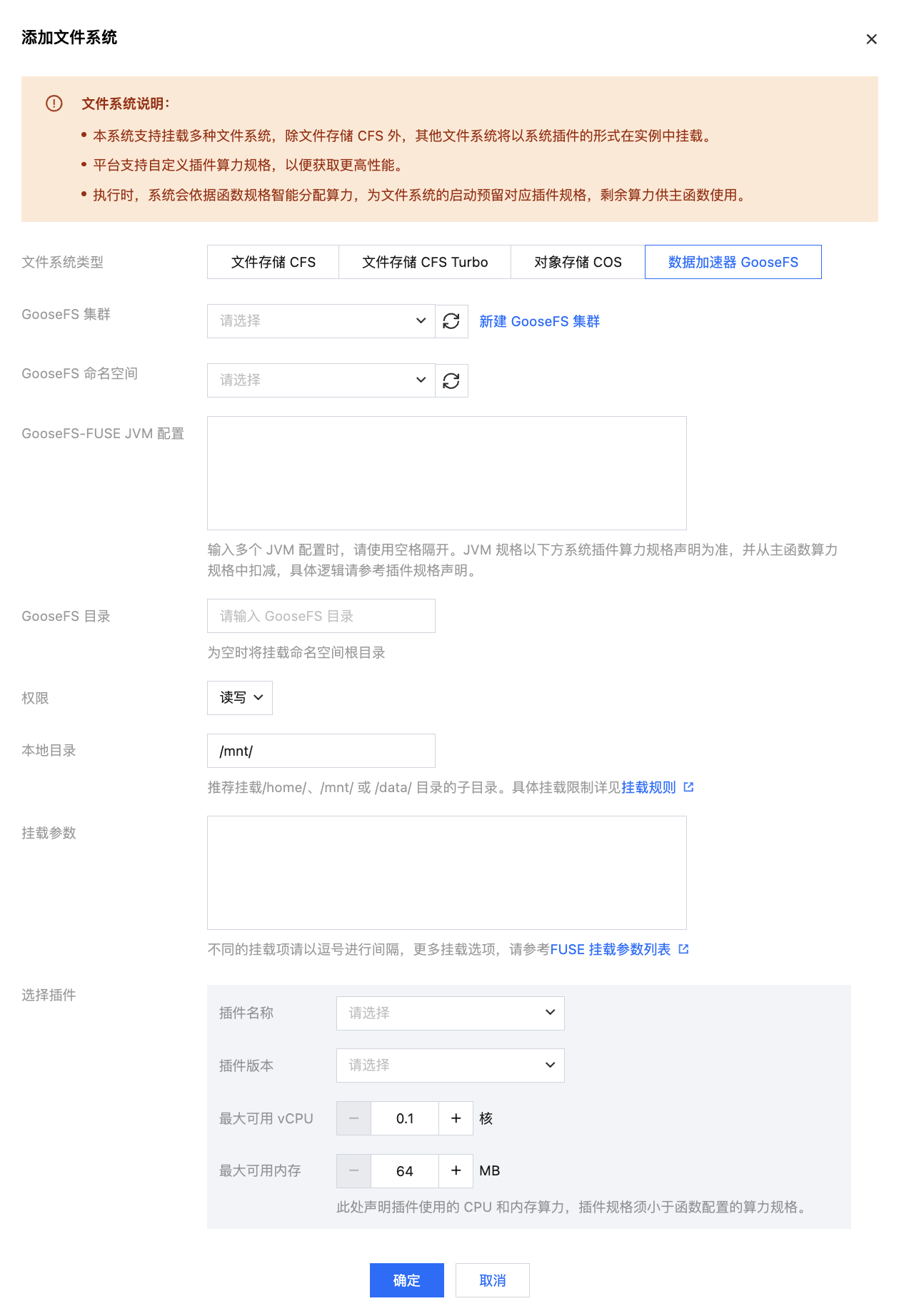Click the 本地目录 /mnt/ input field

point(321,751)
